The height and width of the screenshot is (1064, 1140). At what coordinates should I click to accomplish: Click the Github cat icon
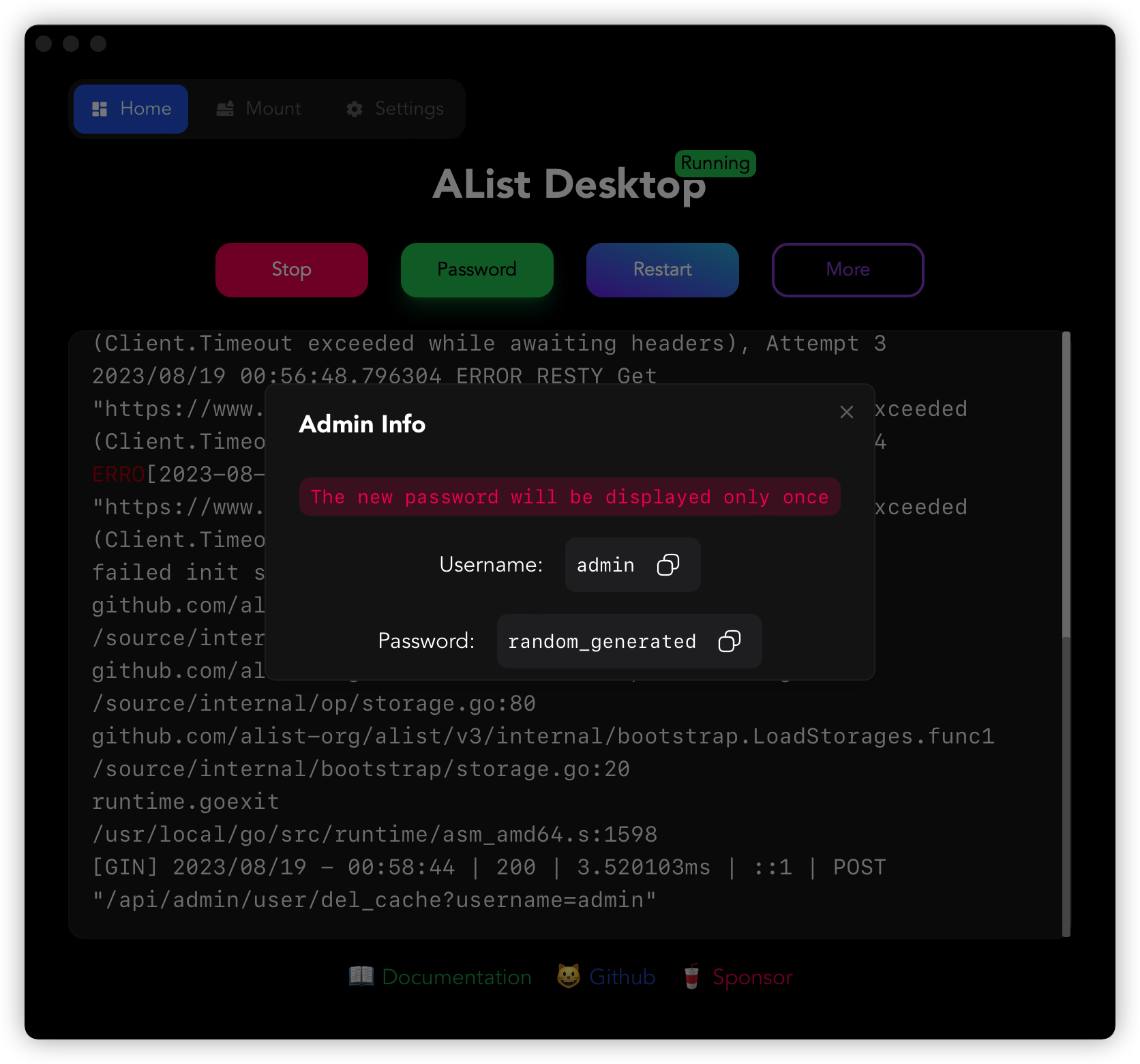point(569,976)
